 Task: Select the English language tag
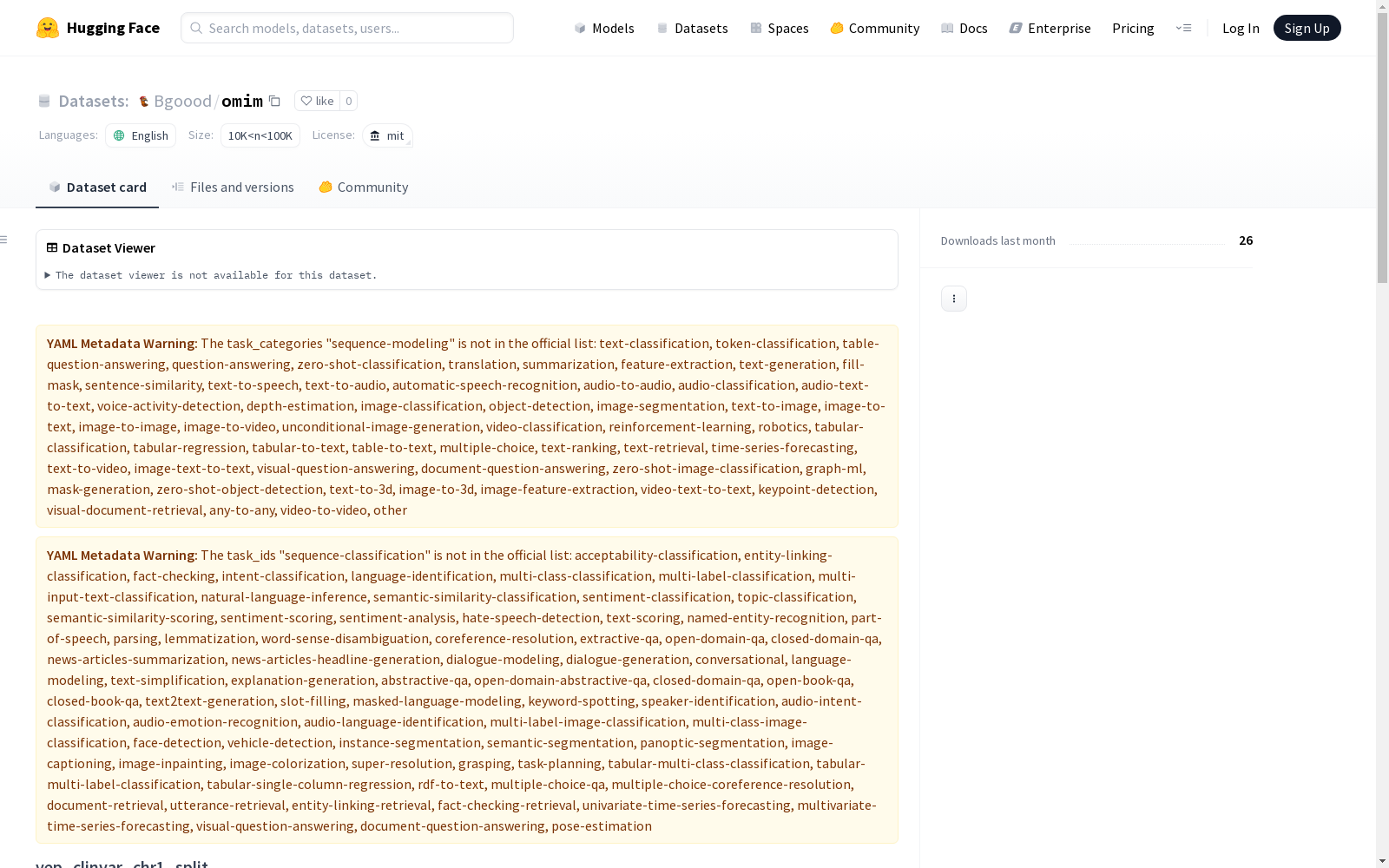(x=141, y=135)
